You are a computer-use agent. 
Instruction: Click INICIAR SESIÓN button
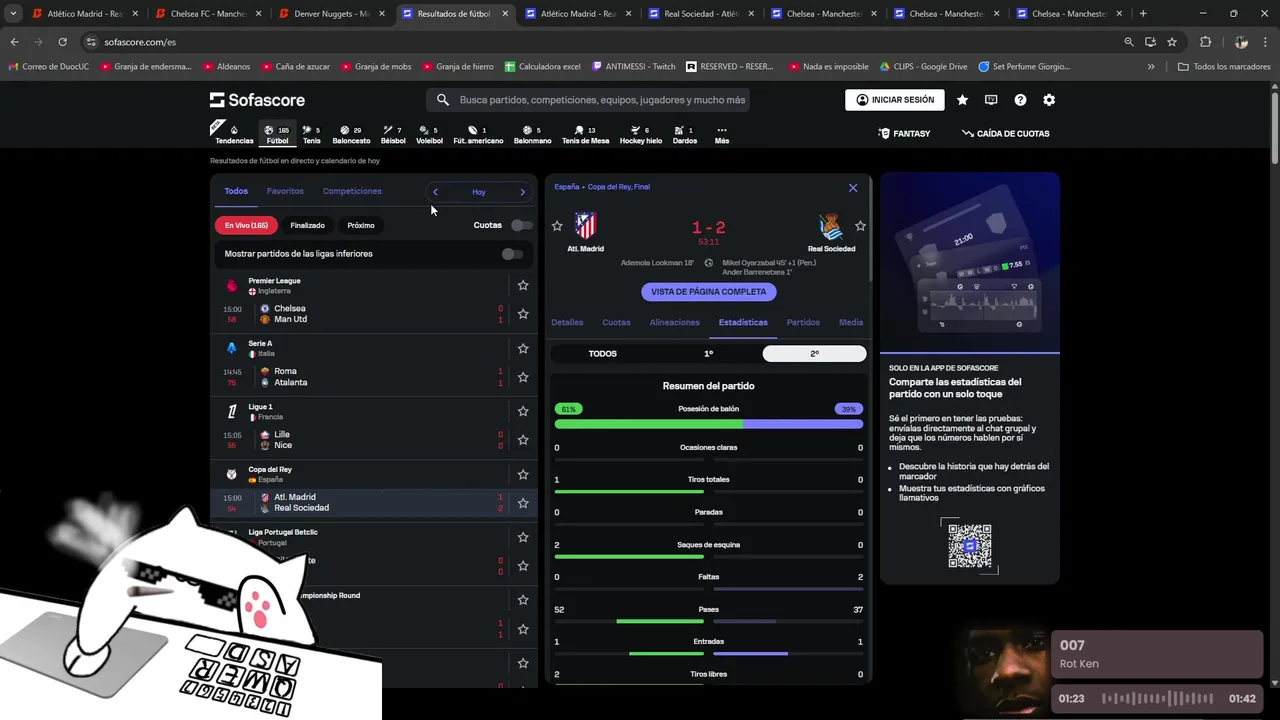click(x=895, y=100)
